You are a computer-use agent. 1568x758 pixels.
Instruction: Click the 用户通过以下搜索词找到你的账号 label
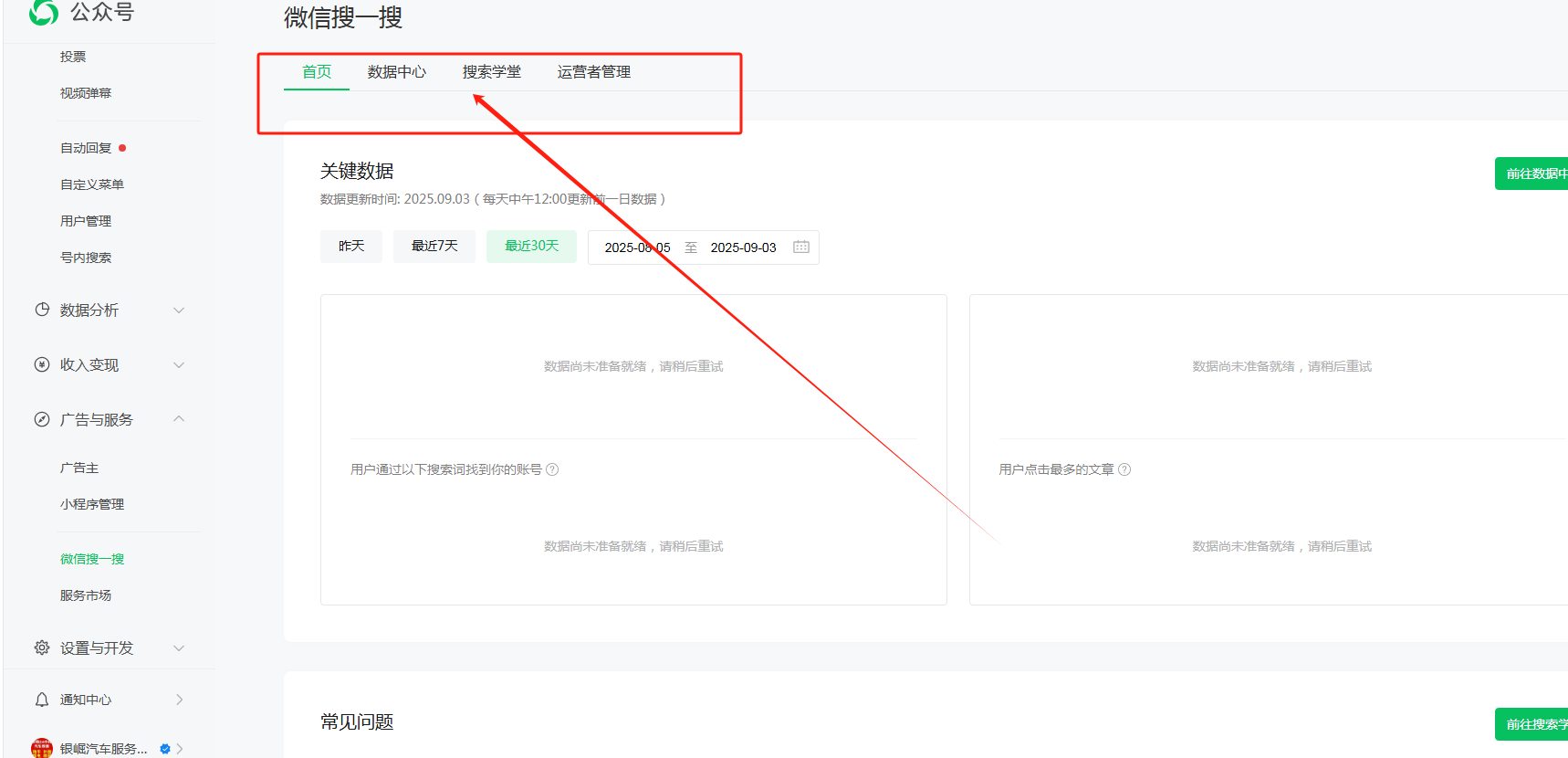click(x=446, y=469)
